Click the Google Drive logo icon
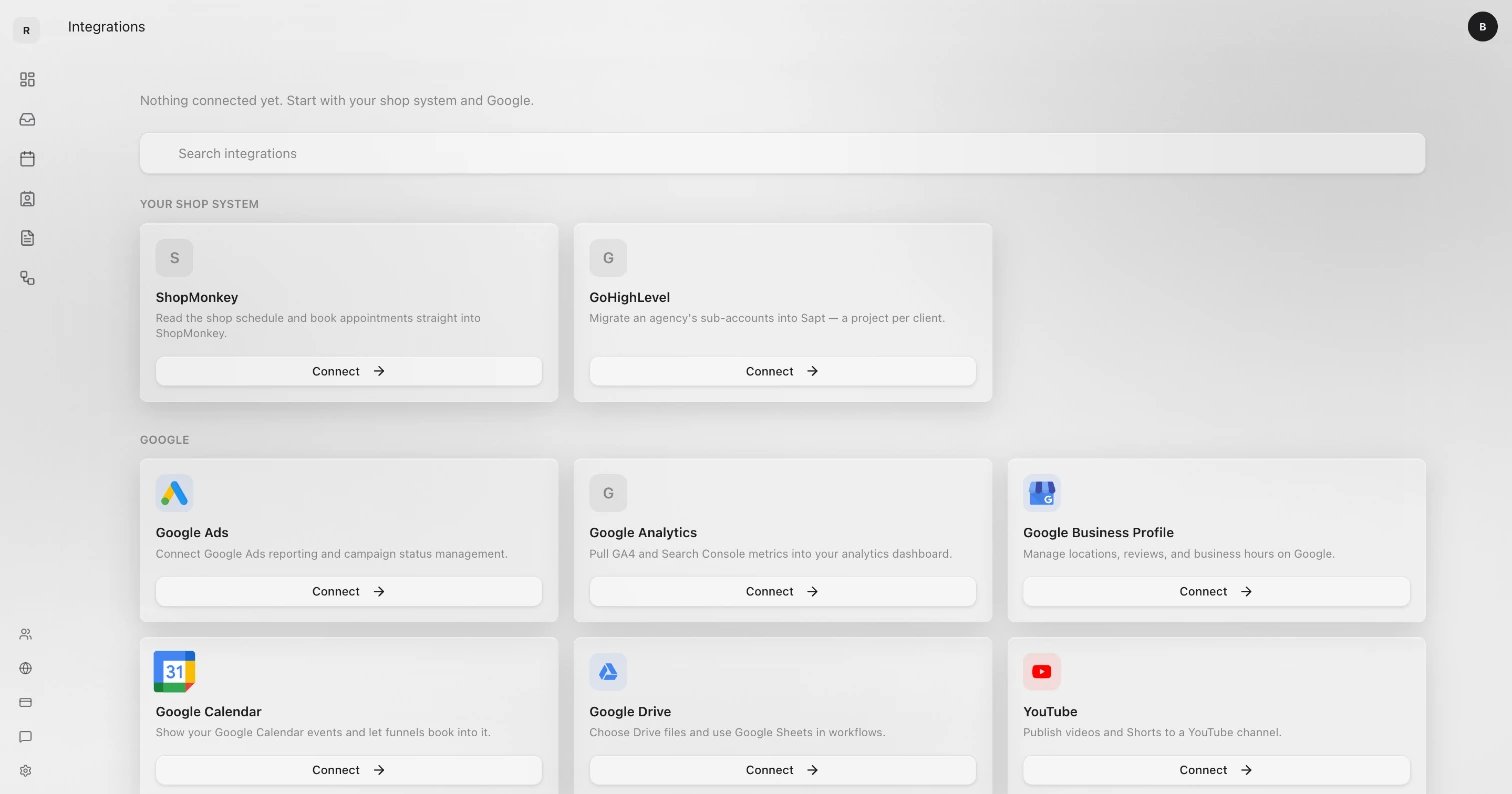 click(608, 672)
